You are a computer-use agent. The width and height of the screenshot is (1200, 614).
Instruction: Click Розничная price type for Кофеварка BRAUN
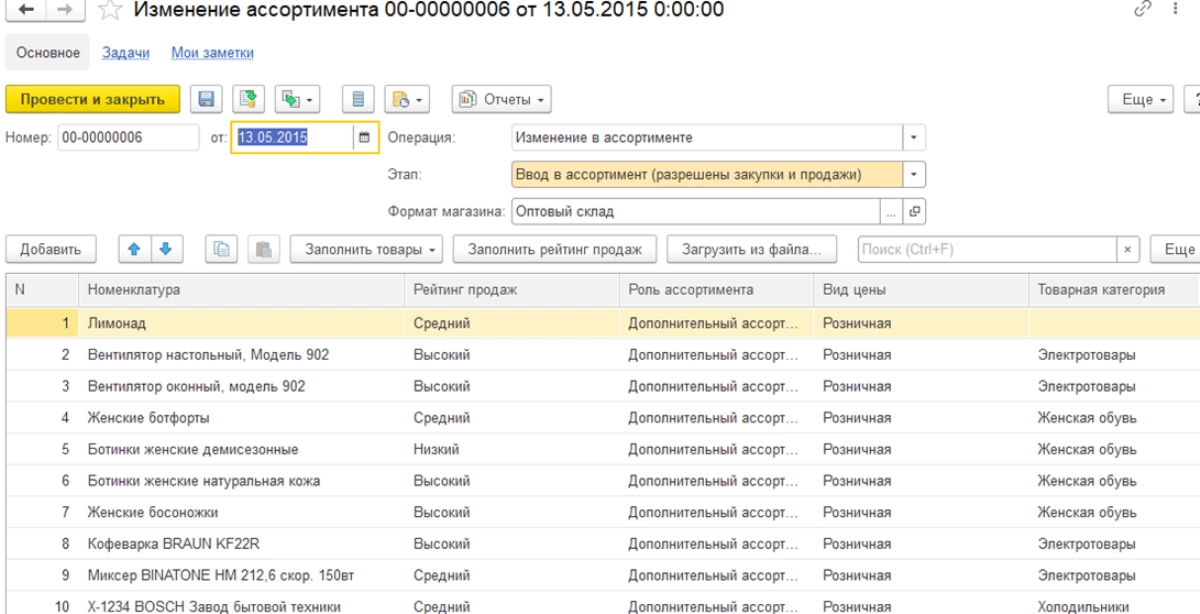(x=857, y=544)
